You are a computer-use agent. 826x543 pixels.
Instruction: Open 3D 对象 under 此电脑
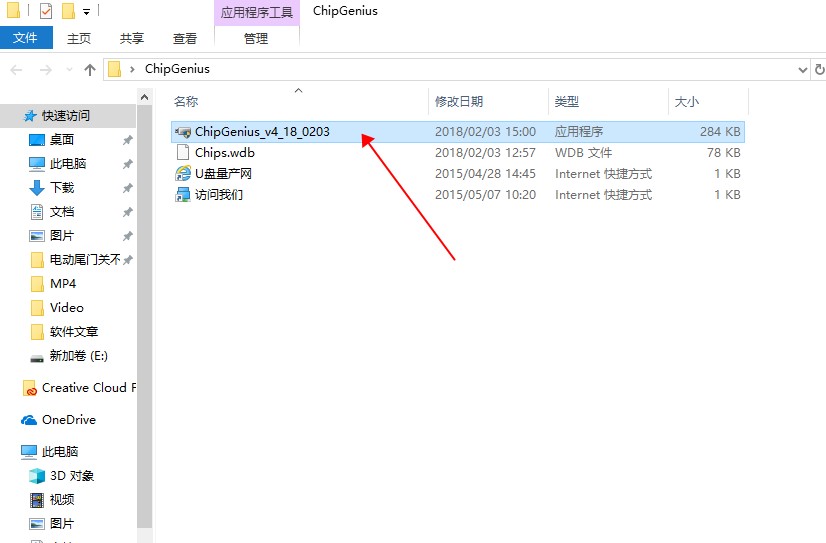[72, 476]
